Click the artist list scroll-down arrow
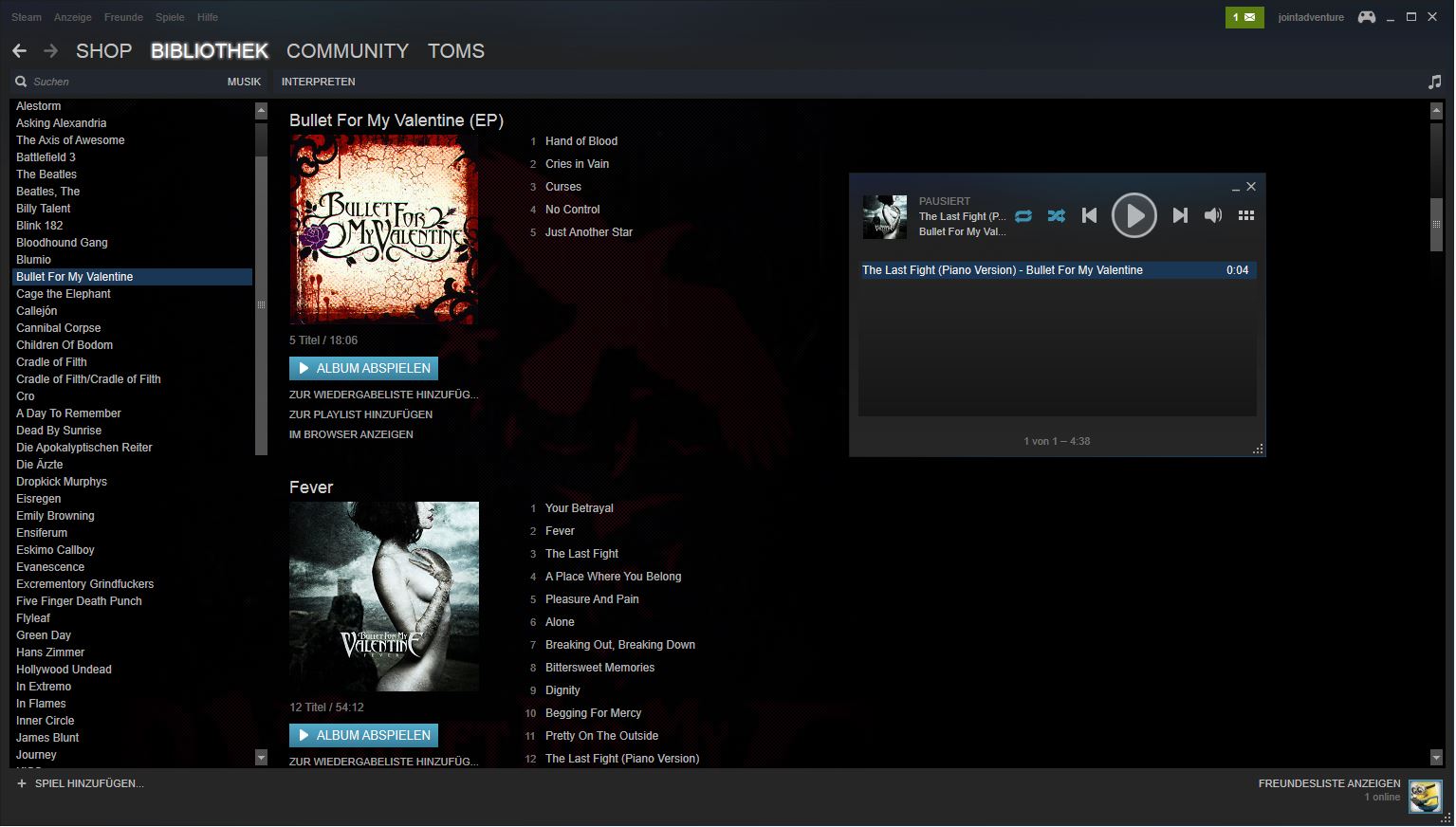Viewport: 1456px width, 827px height. tap(261, 757)
